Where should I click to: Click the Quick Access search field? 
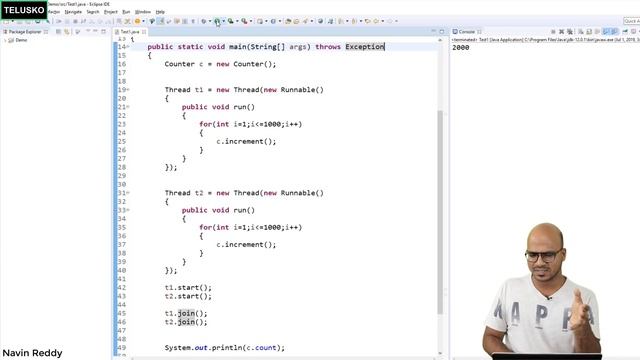(x=631, y=21)
